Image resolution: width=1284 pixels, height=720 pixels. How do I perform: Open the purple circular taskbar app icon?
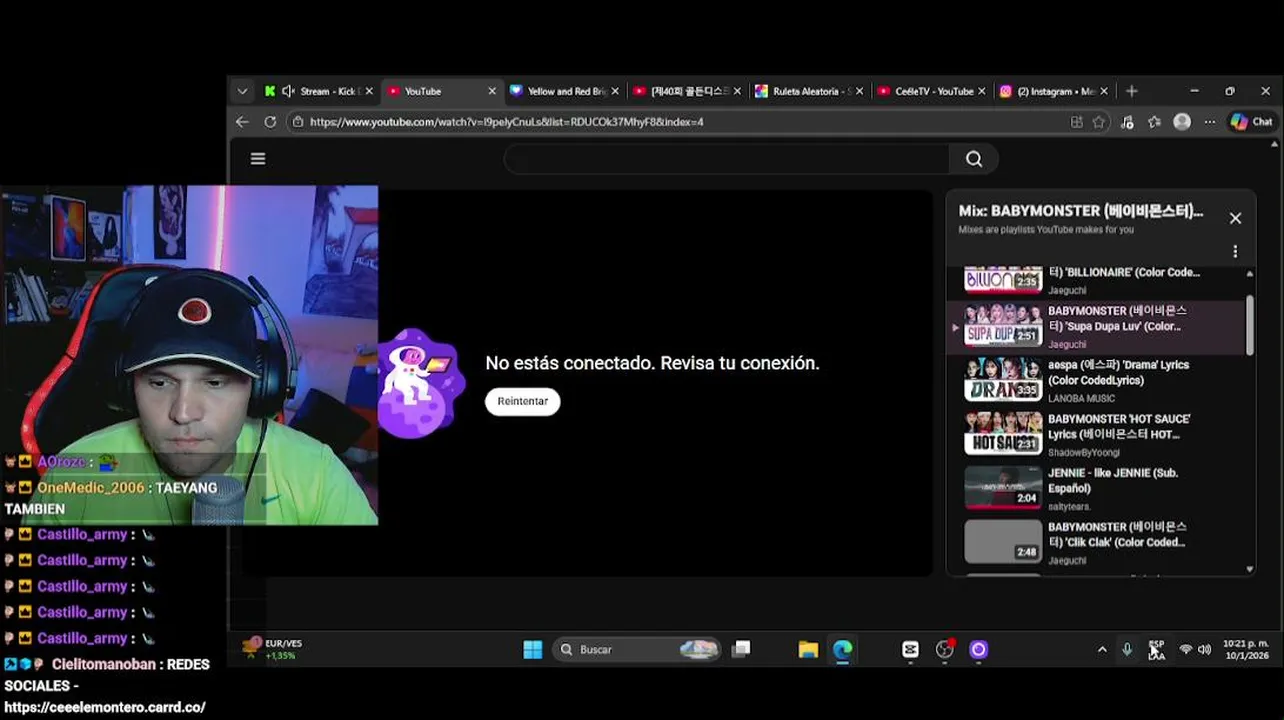[x=979, y=650]
